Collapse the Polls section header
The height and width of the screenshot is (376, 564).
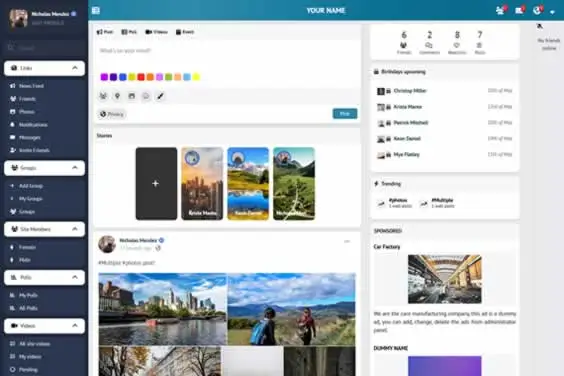point(45,277)
